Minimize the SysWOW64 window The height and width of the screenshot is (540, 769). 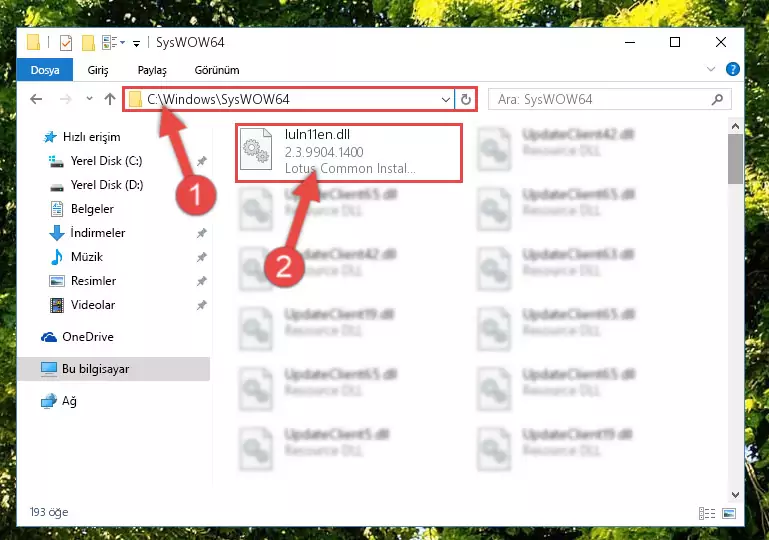click(x=630, y=43)
